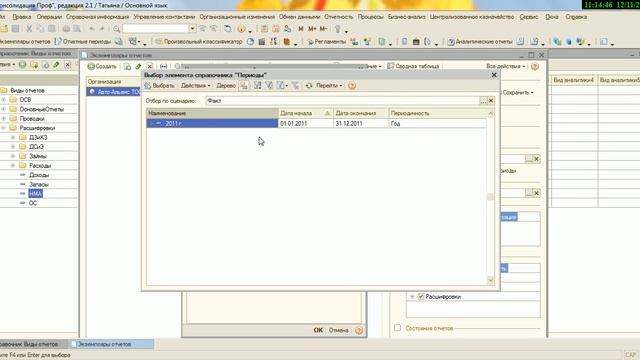Screen dimensions: 640x360
Task: Open the search field dropdown arrow
Action: pos(192,29)
